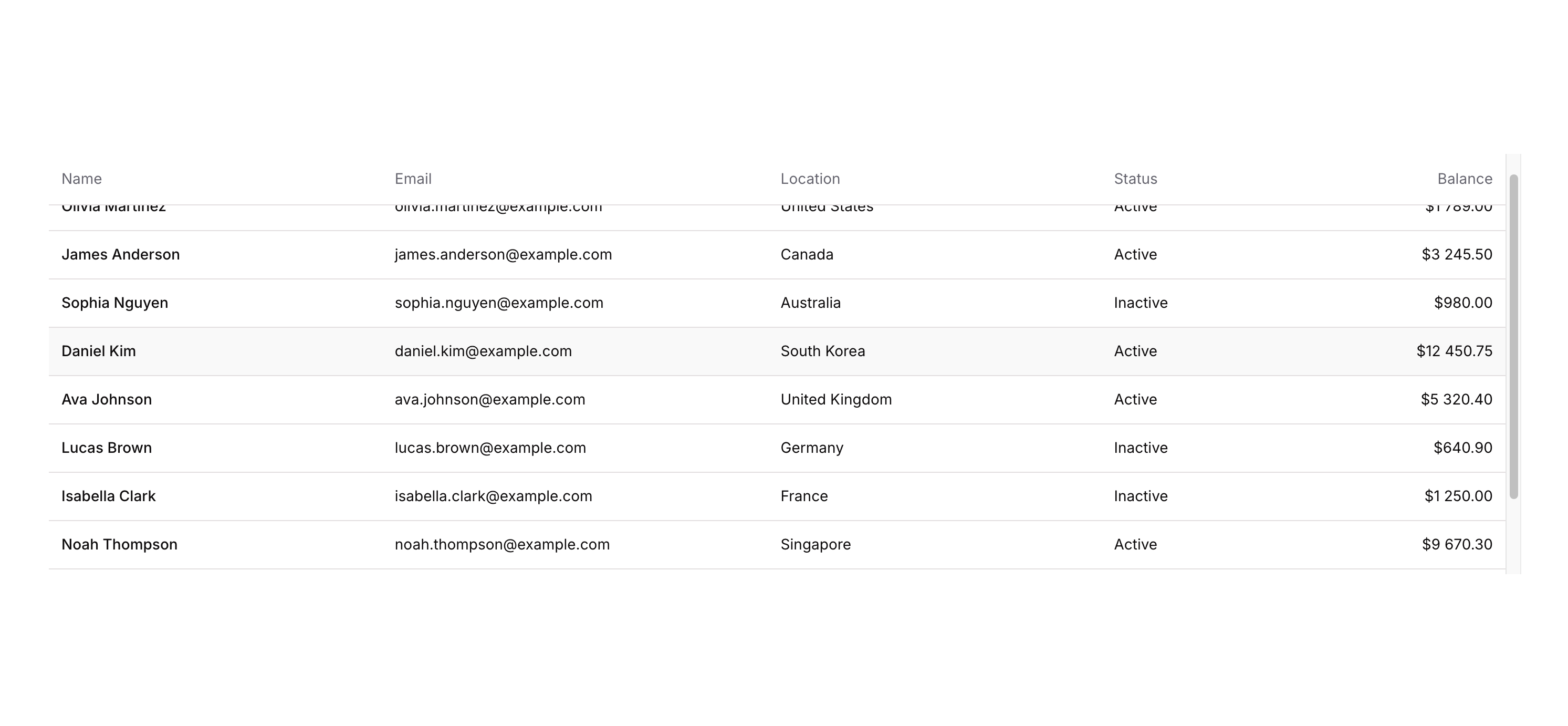Click the Status column header
Screen dimensions: 1568x726
pyautogui.click(x=1135, y=179)
